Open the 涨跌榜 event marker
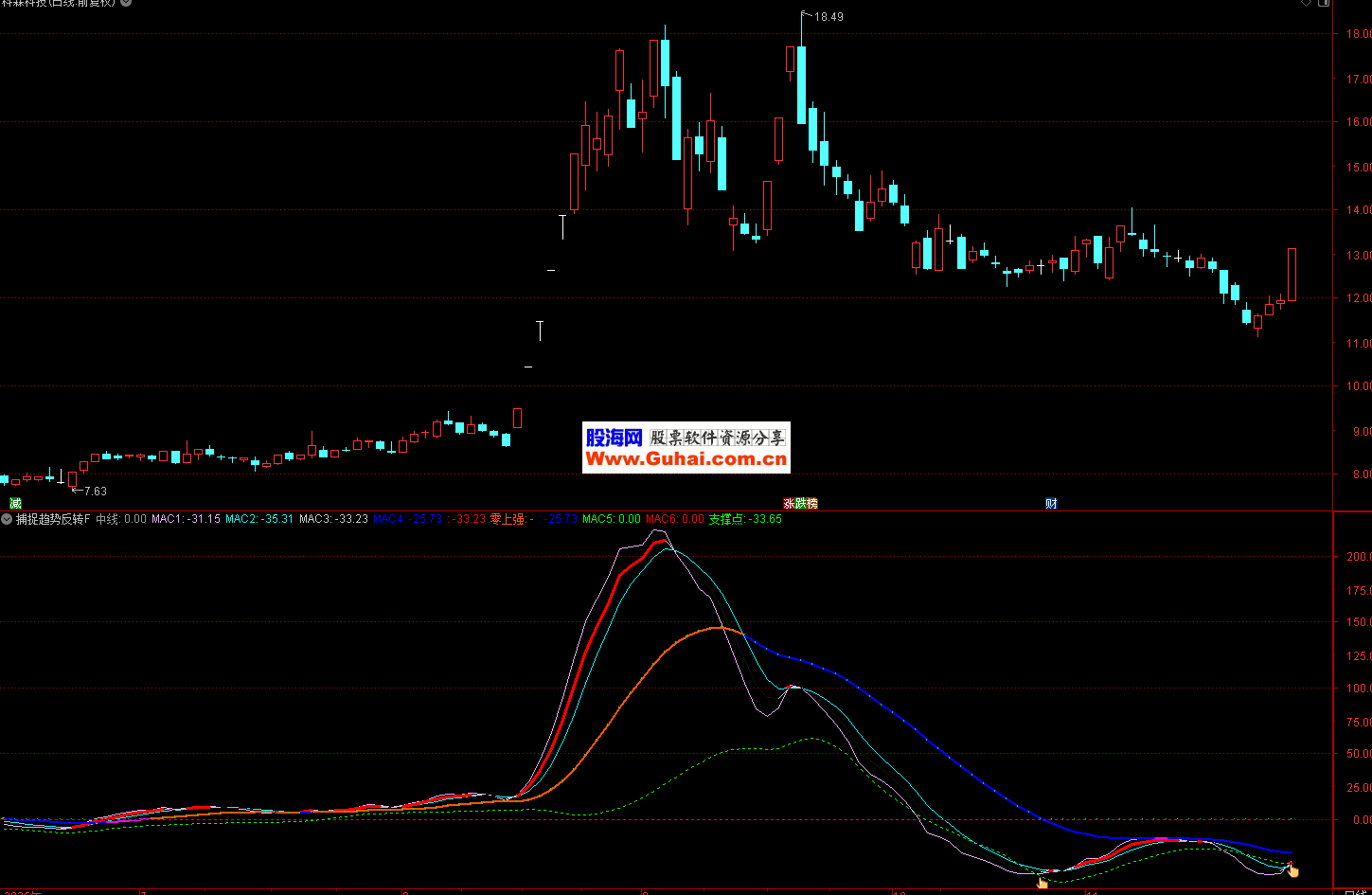The width and height of the screenshot is (1372, 895). coord(800,504)
